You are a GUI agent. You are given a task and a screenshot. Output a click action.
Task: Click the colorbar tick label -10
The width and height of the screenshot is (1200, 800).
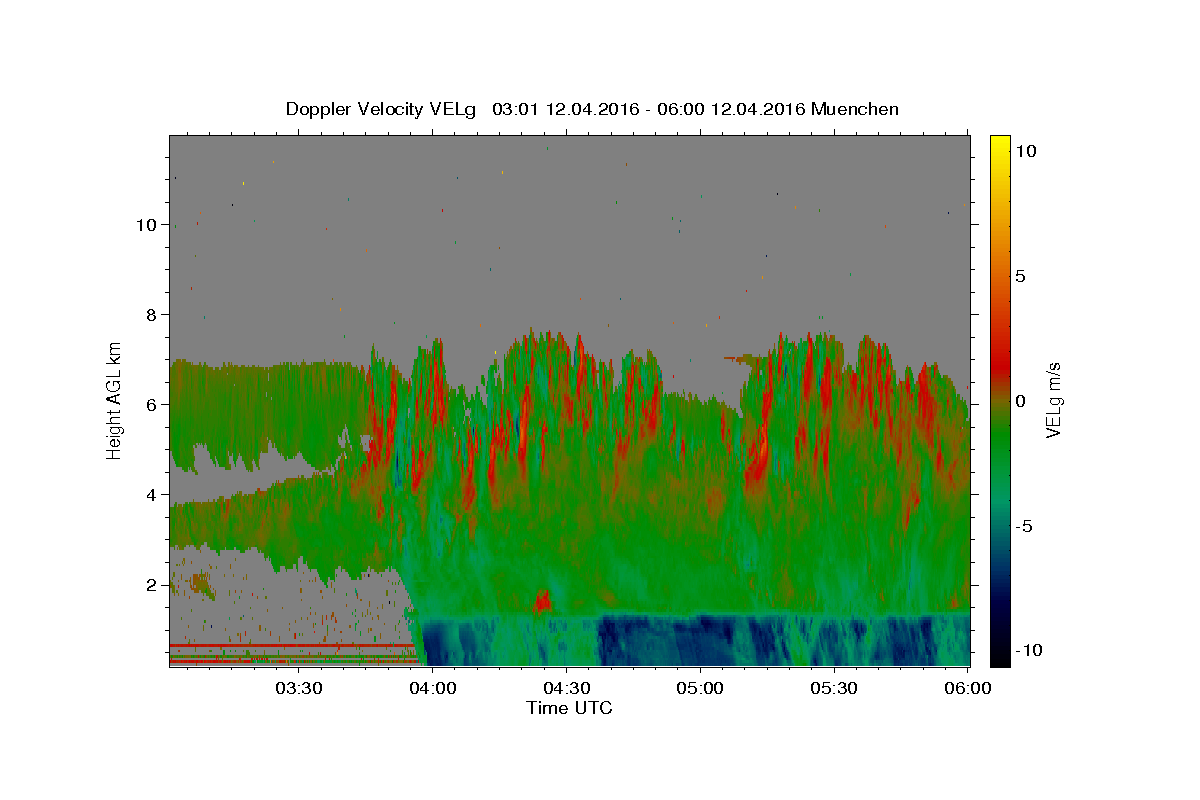(x=1027, y=650)
